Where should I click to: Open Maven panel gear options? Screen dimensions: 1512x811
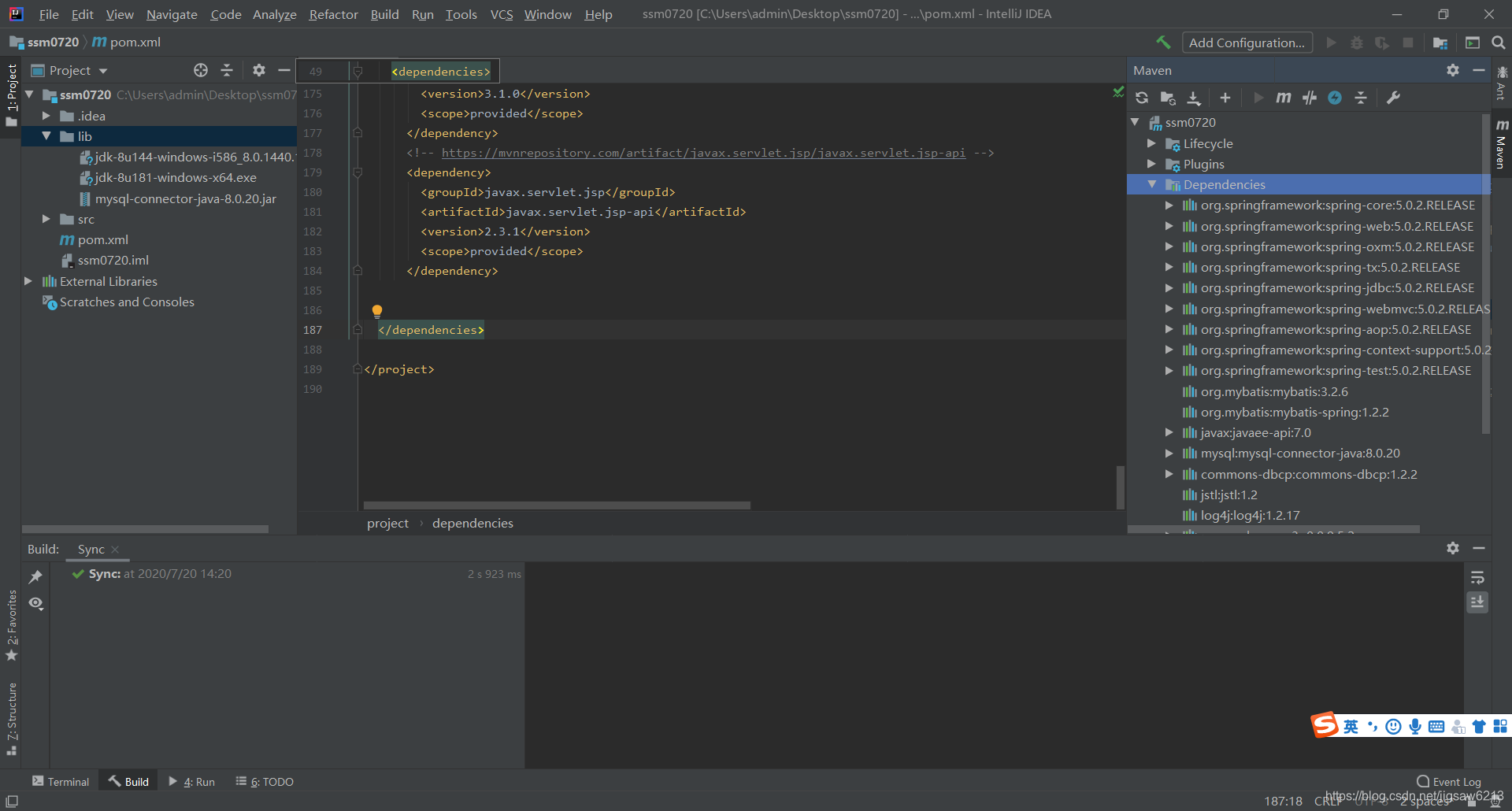point(1453,70)
